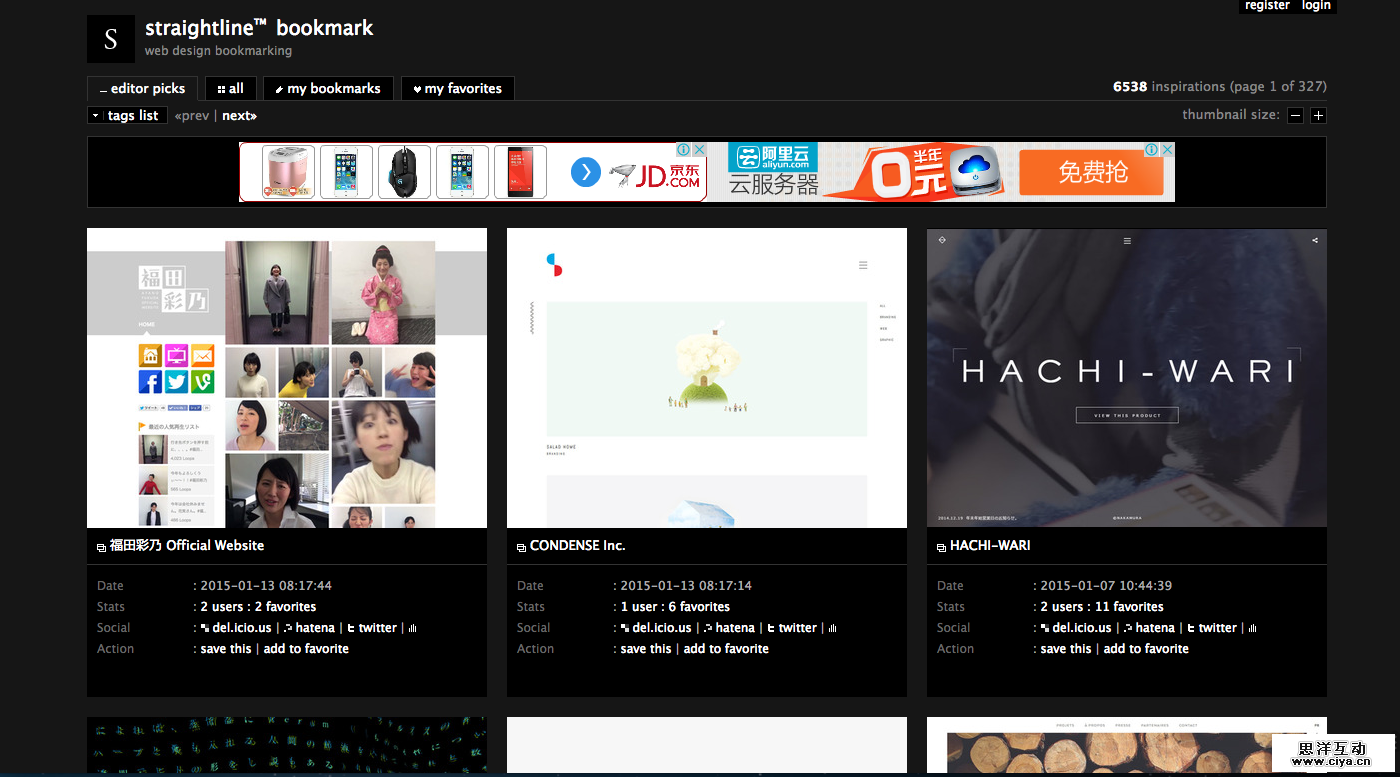Close the JD.com ad with X icon

point(700,150)
